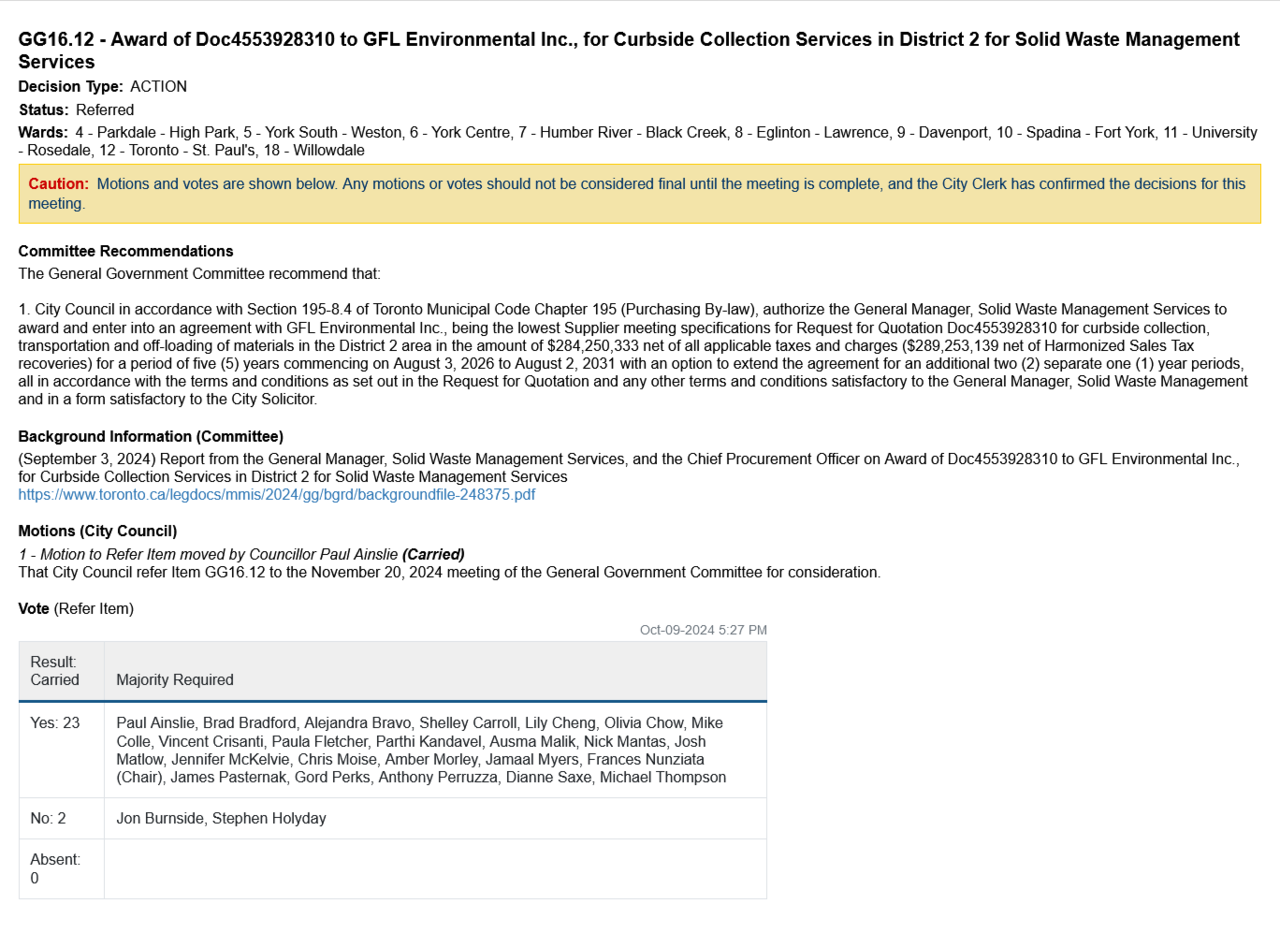
Task: Click the Background Information (Committee) heading
Action: coord(150,437)
